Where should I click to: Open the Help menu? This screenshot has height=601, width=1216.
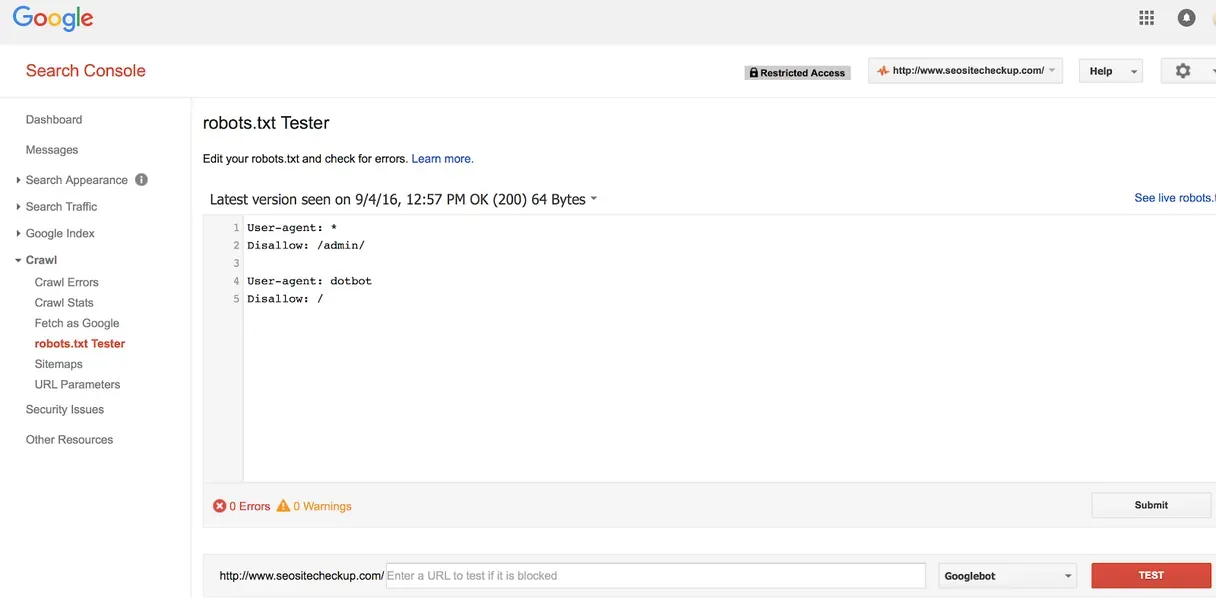click(x=1110, y=72)
